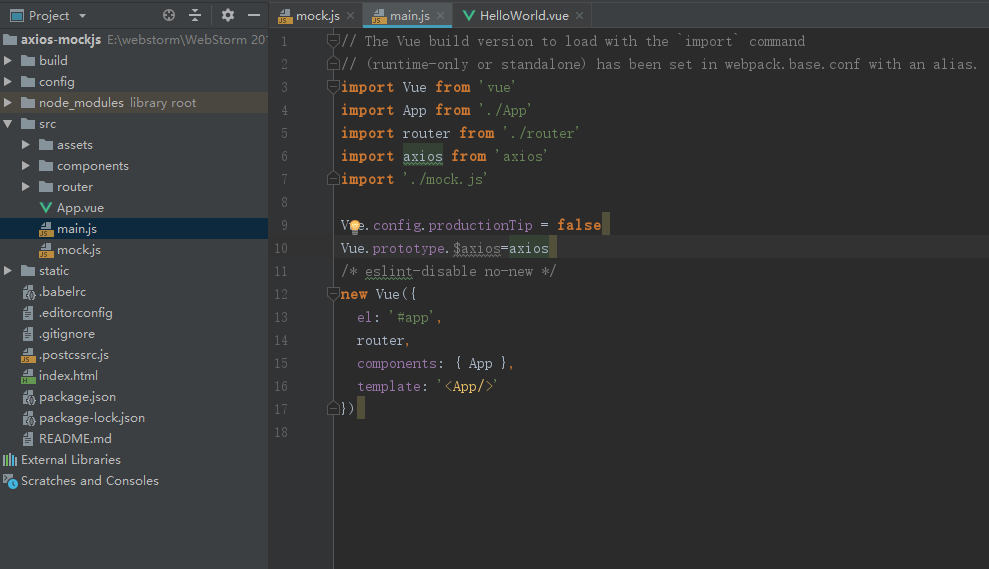Fold the comment block at line 1

click(333, 41)
